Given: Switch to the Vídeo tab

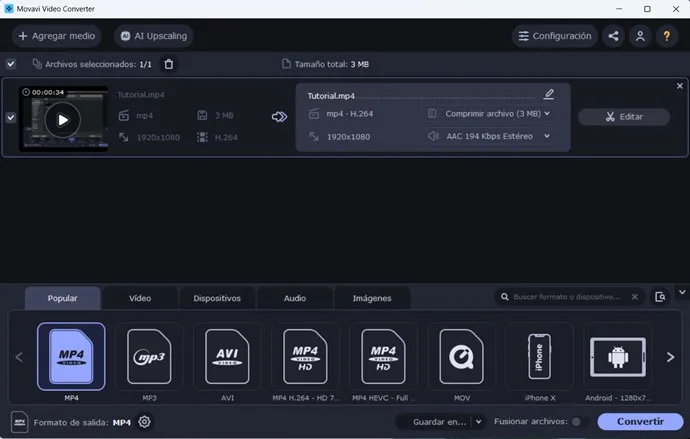Looking at the screenshot, I should point(140,298).
